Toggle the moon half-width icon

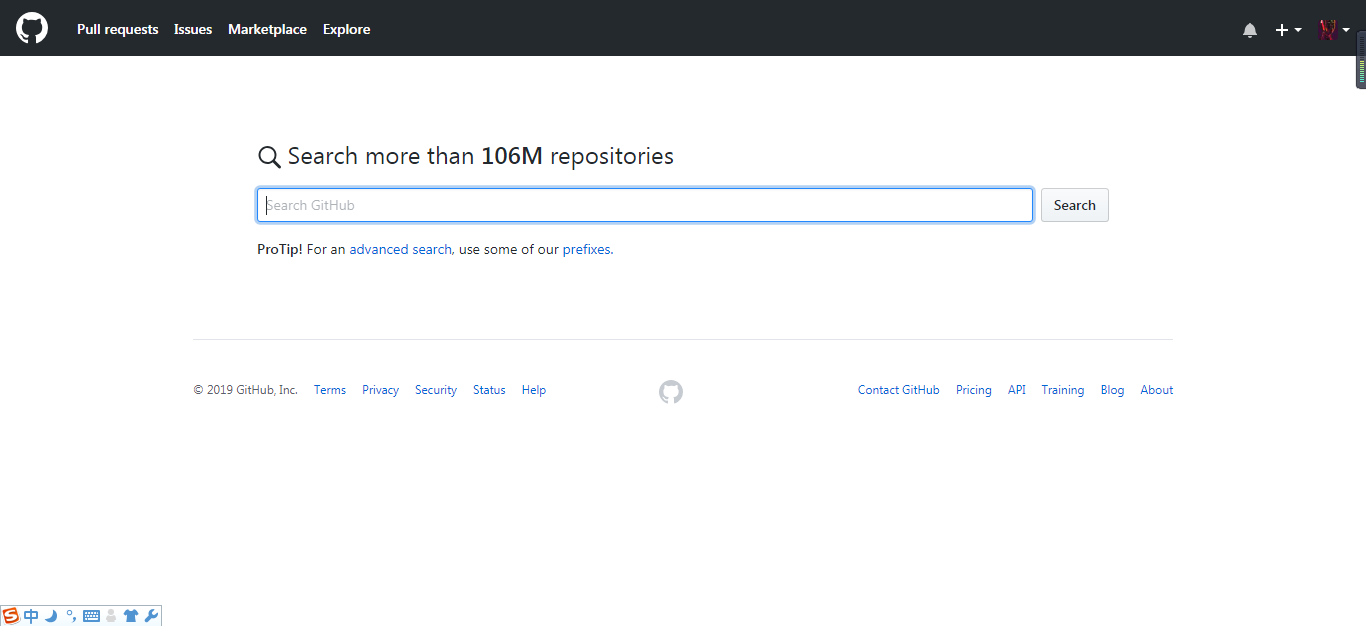(x=51, y=616)
